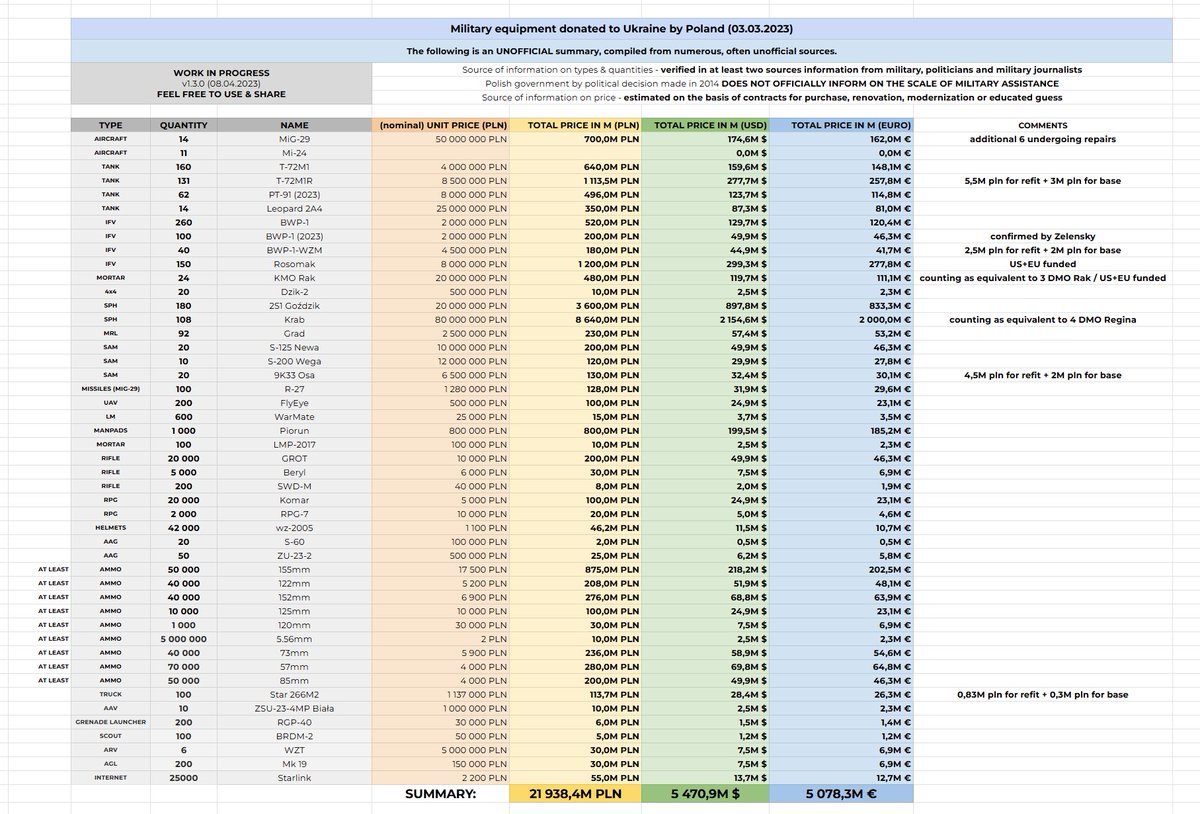Screen dimensions: 1200x814
Task: Click the 2S1 Goździk name cell
Action: (x=294, y=307)
